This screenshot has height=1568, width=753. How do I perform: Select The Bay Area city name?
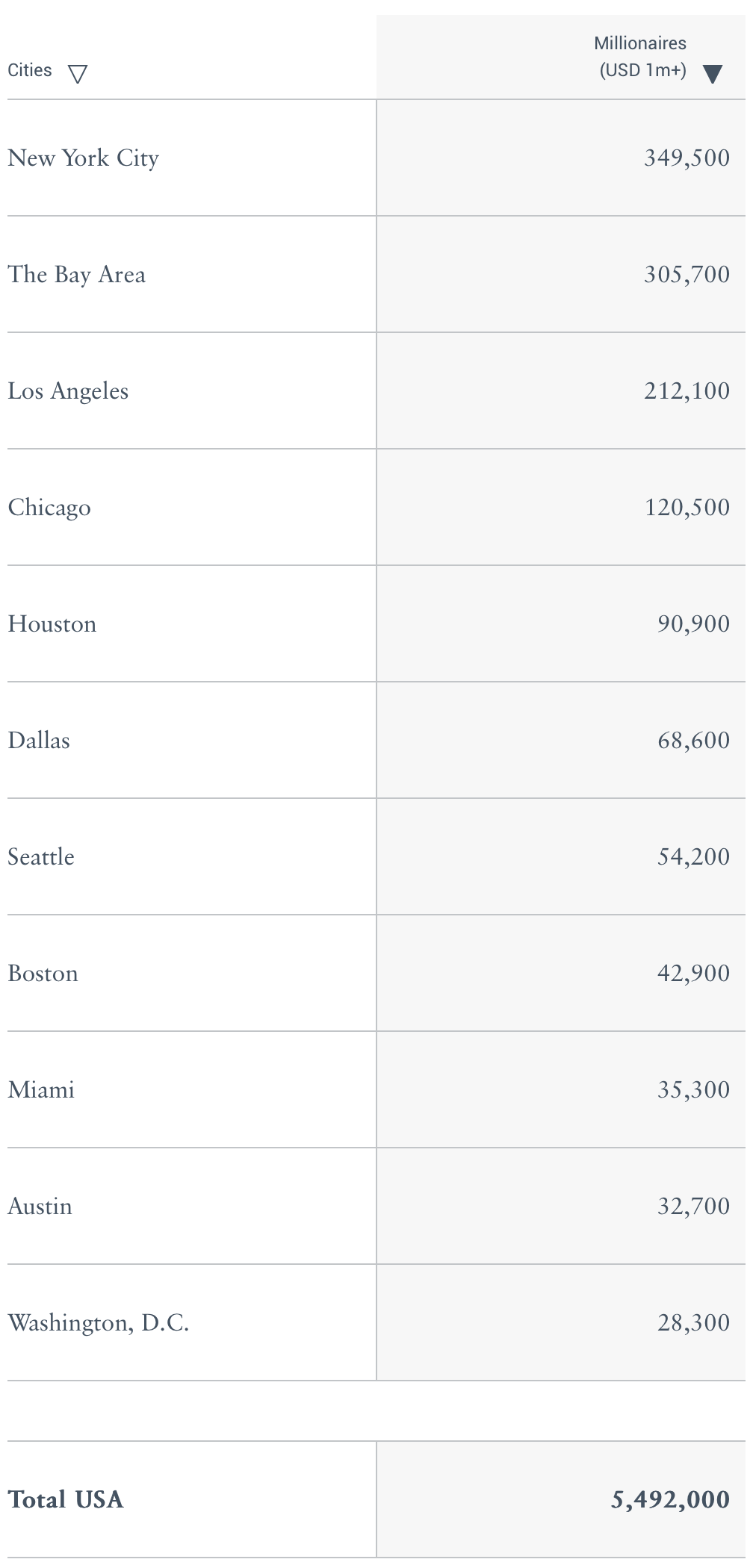coord(76,275)
